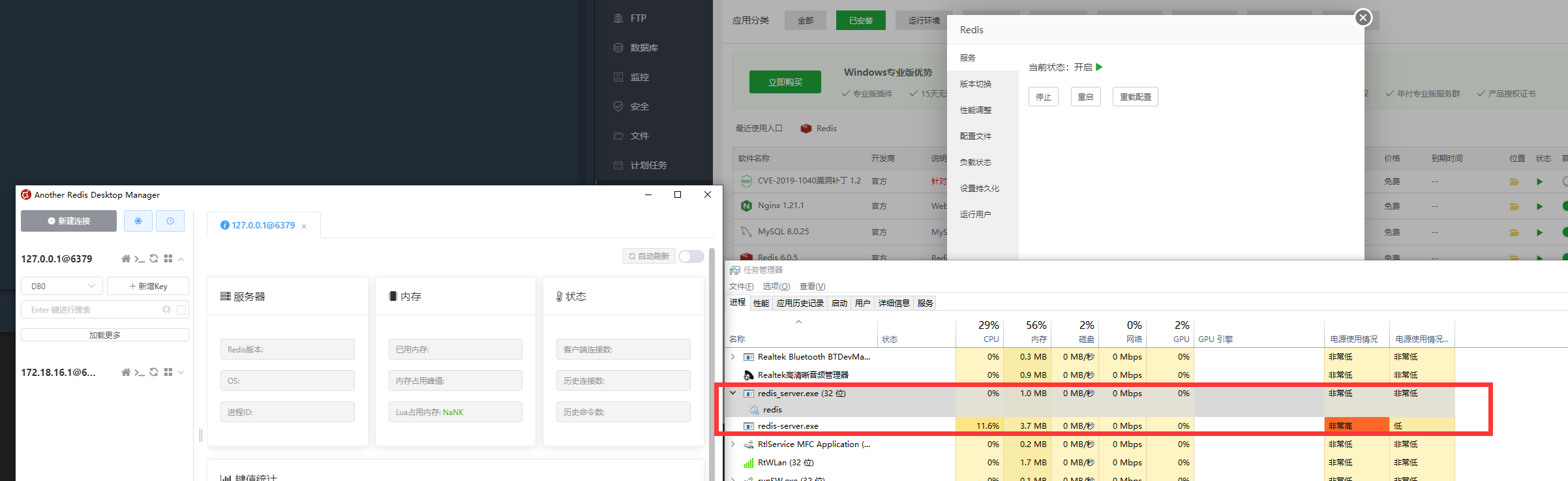Image resolution: width=1568 pixels, height=481 pixels.
Task: Click 加载更多 load more button
Action: [x=105, y=335]
